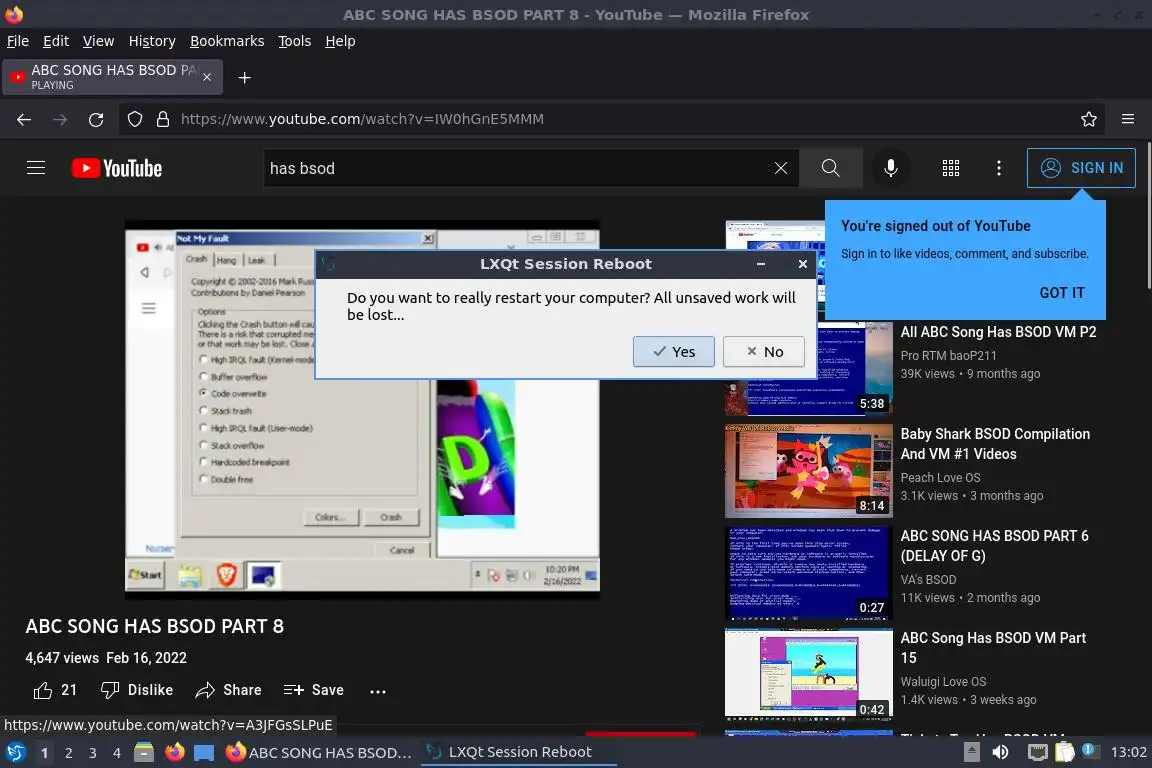Click the network monitor tray icon

click(1037, 752)
